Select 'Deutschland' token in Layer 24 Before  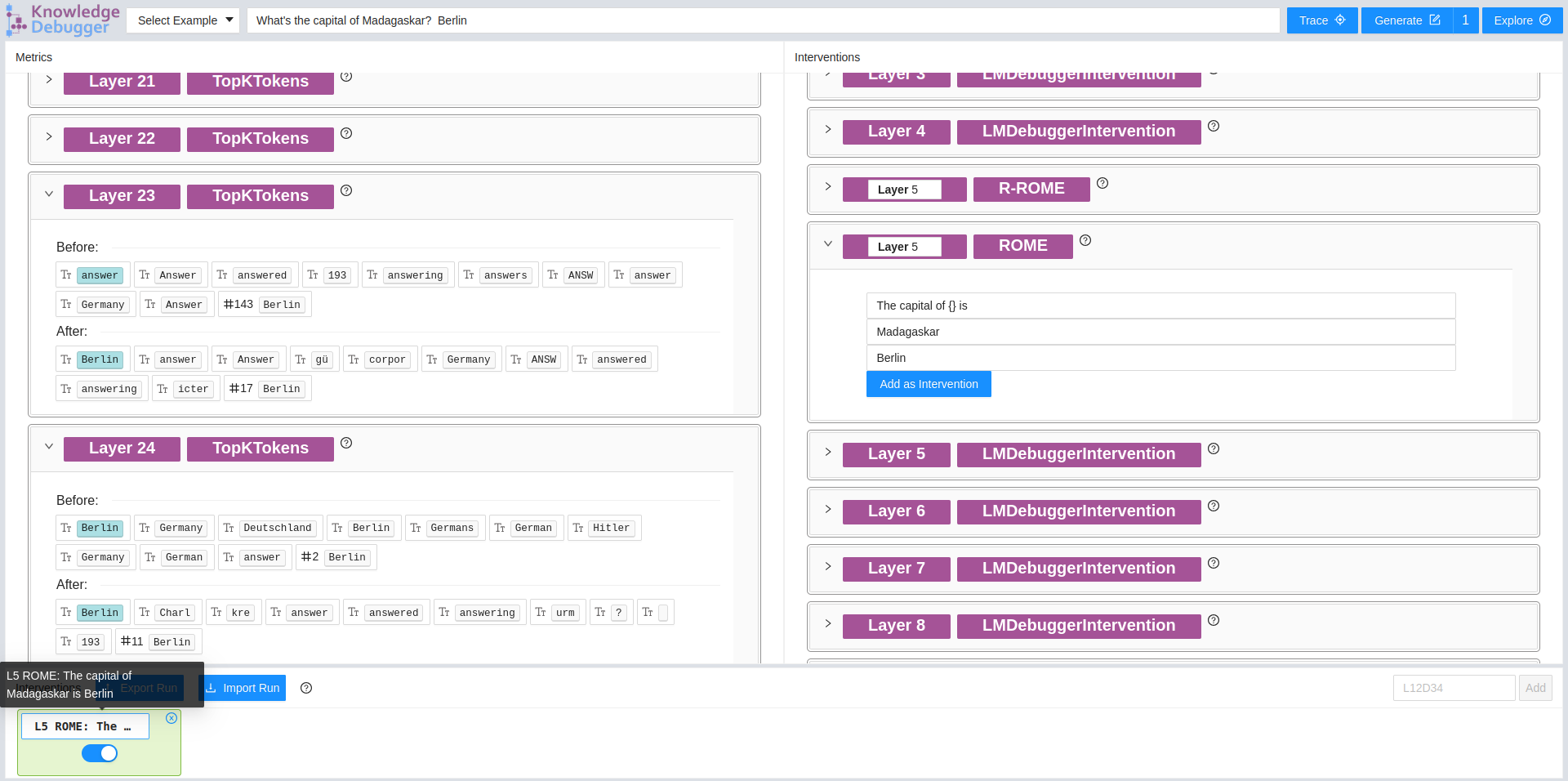(269, 528)
